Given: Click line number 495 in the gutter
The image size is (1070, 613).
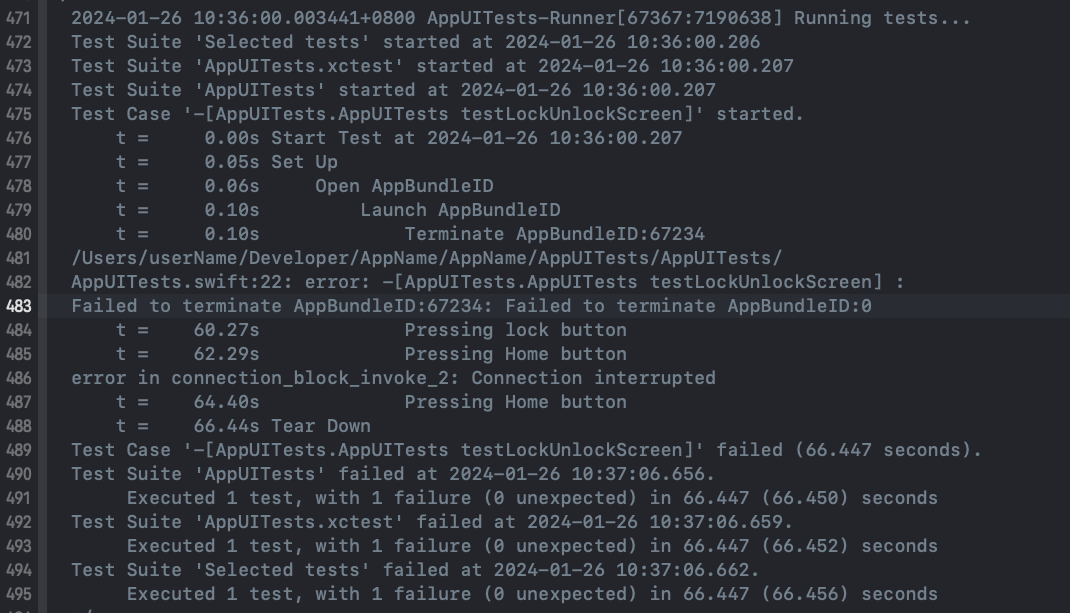Looking at the screenshot, I should (19, 594).
